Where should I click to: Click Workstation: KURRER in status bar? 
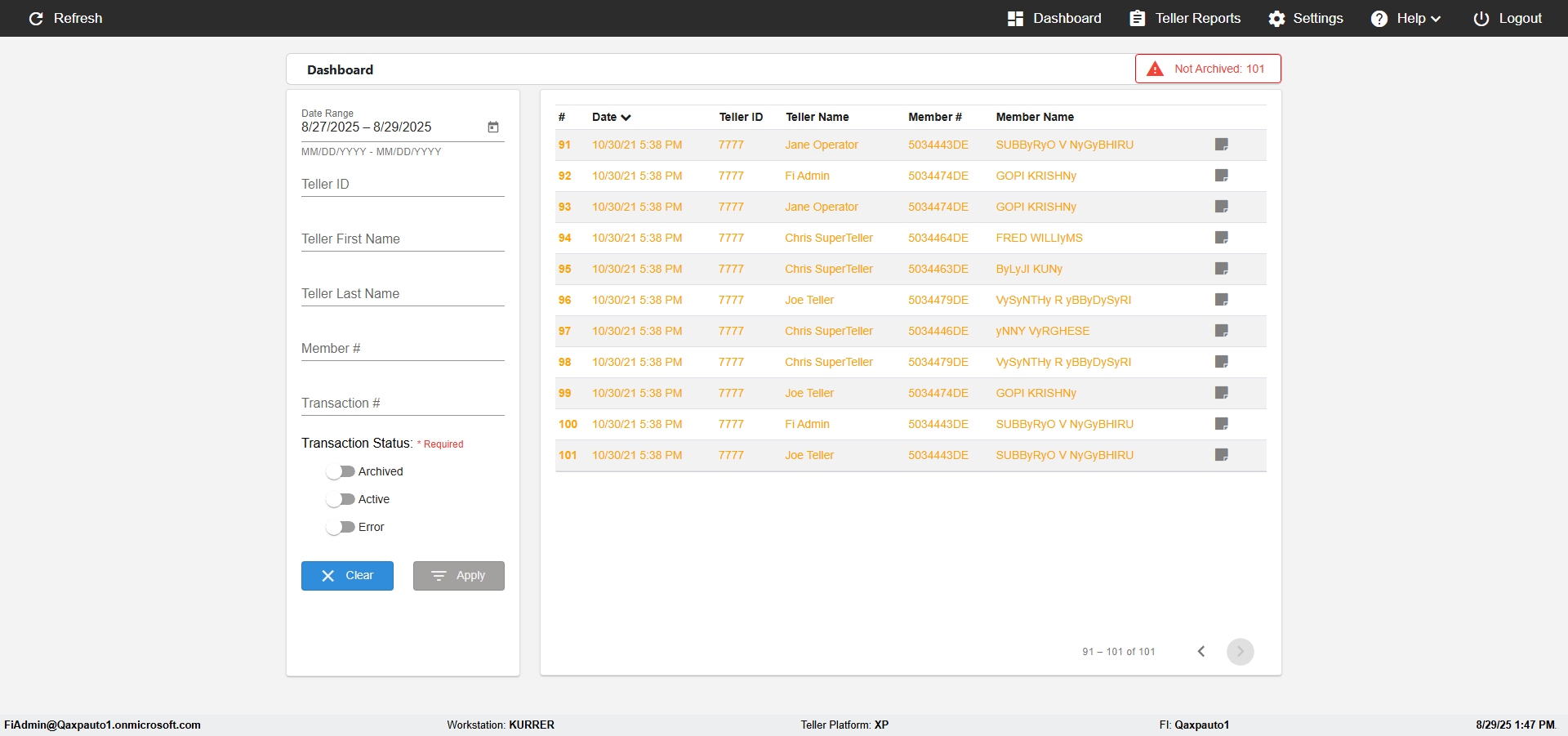point(501,725)
